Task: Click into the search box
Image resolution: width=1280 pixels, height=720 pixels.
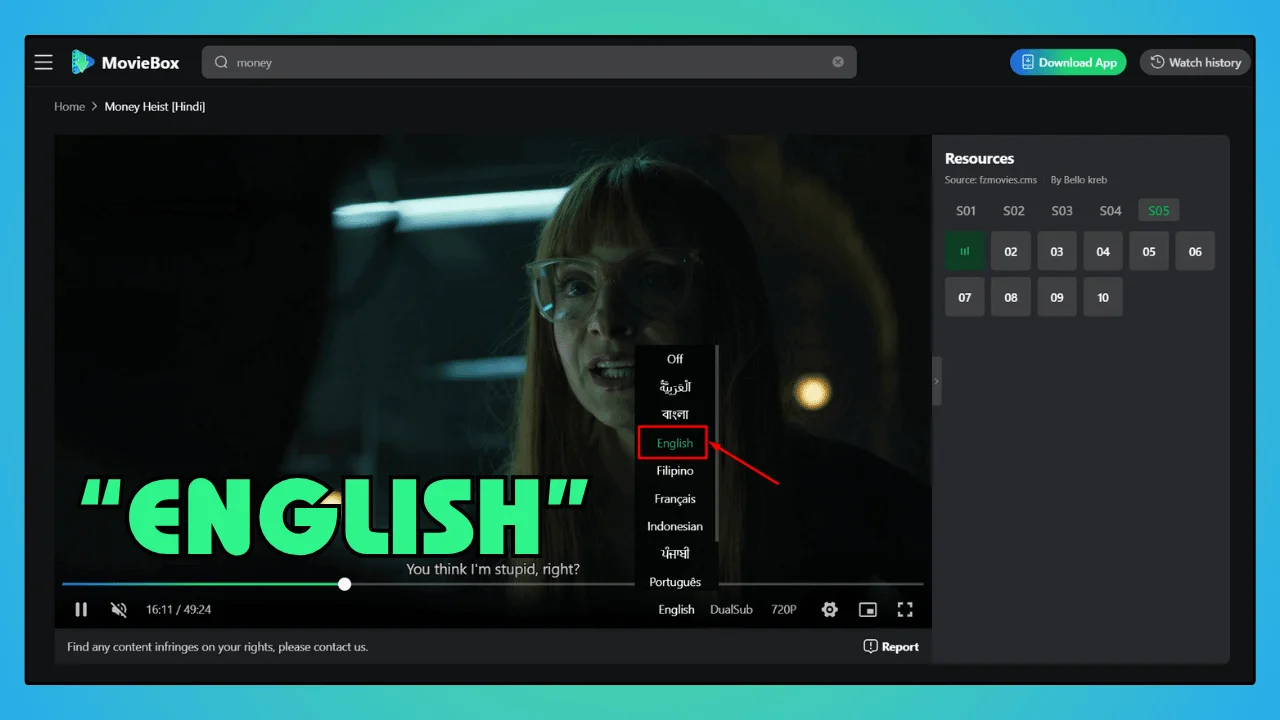Action: pyautogui.click(x=529, y=62)
